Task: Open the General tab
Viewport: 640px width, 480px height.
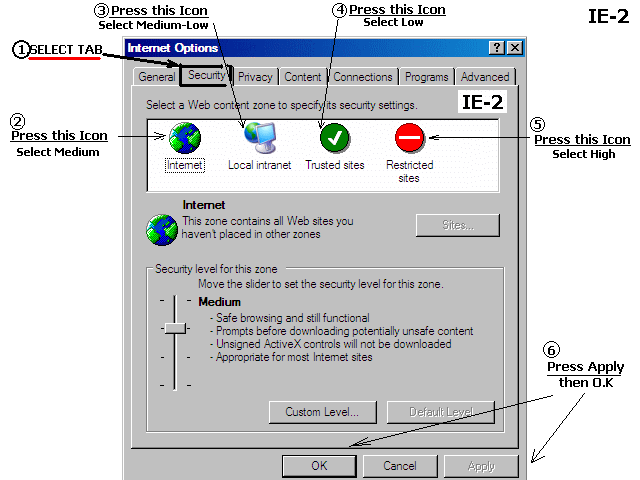Action: [x=156, y=77]
